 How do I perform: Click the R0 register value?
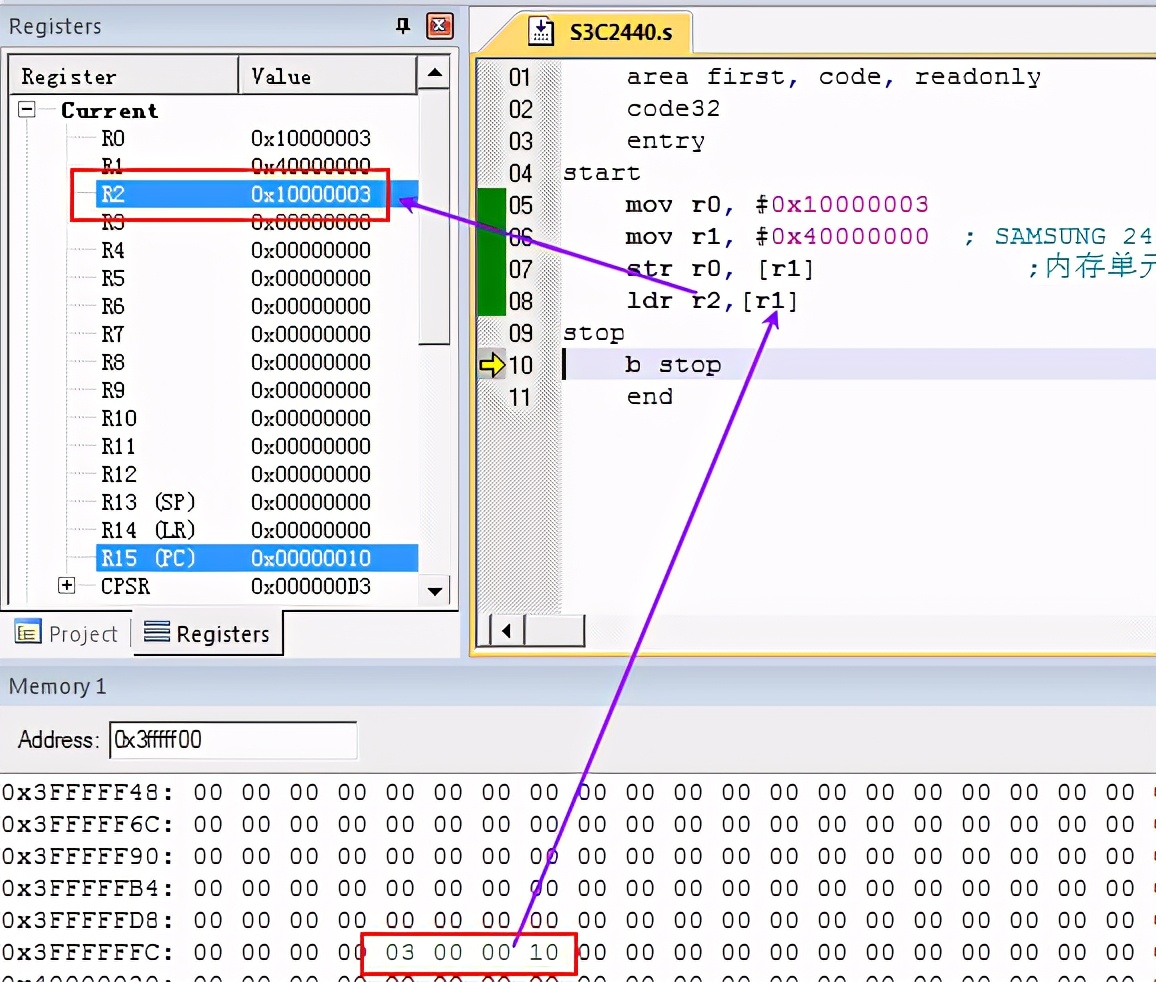310,138
